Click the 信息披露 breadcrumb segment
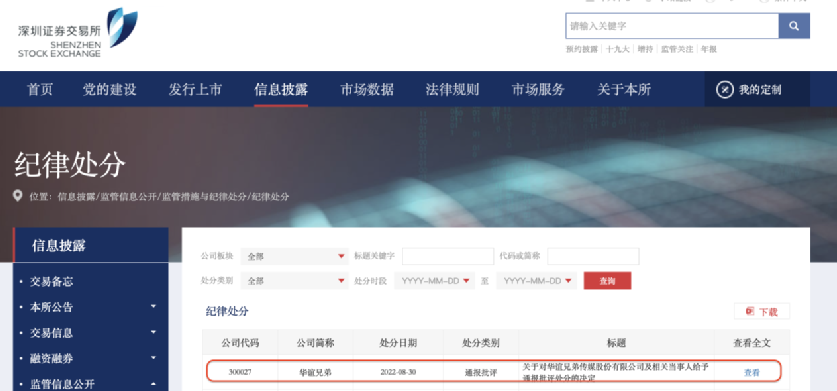Image resolution: width=837 pixels, height=391 pixels. click(x=76, y=197)
